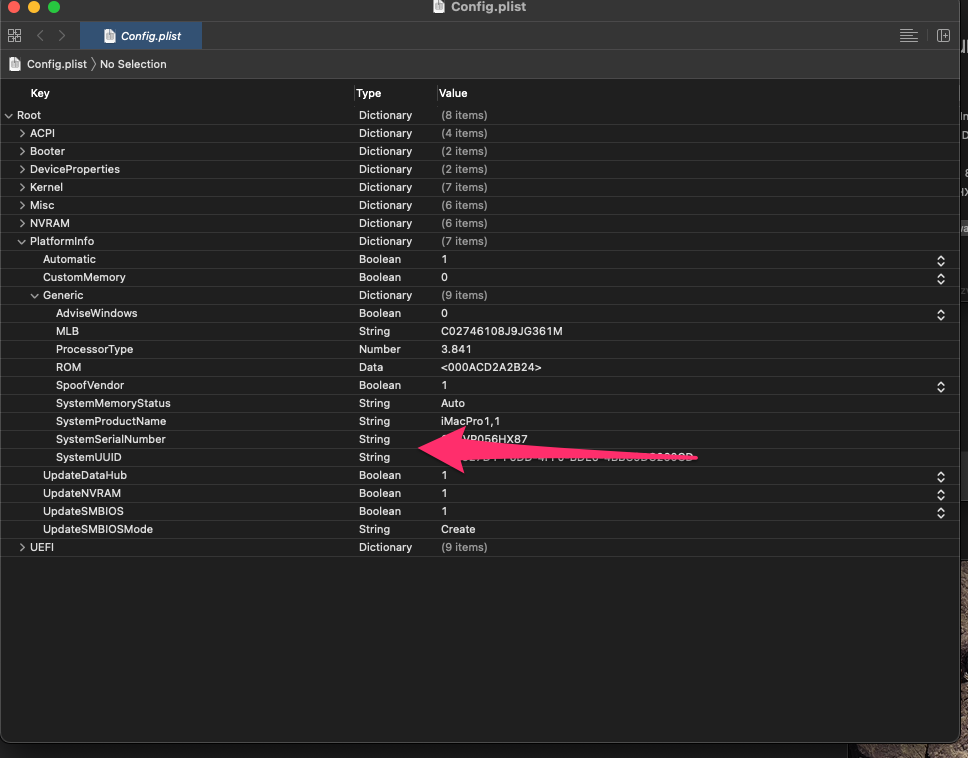Open editor options lines icon
Screen dimensions: 968x758
click(908, 36)
